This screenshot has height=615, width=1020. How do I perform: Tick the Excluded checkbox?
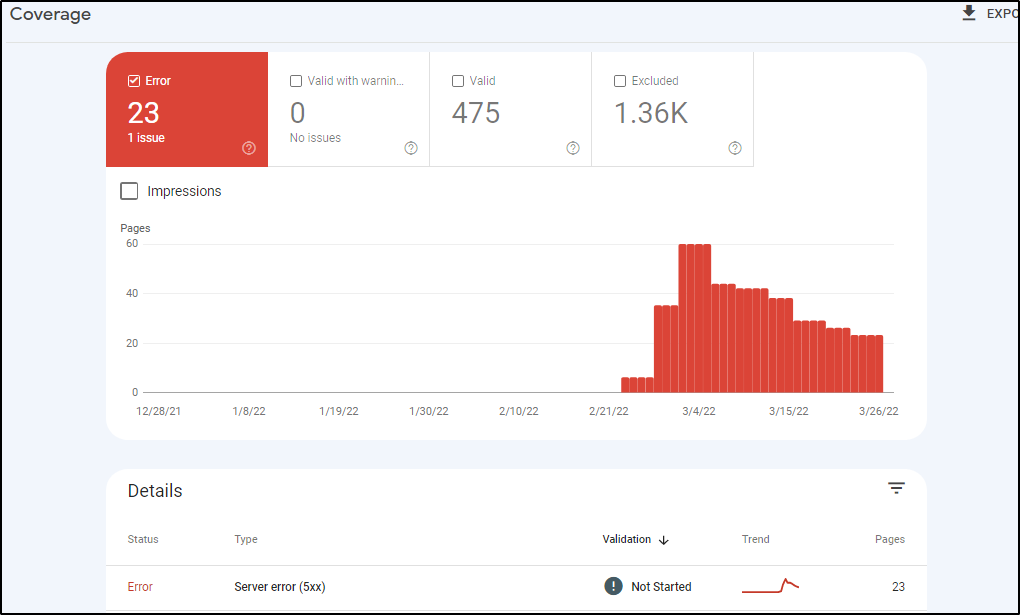pos(620,81)
